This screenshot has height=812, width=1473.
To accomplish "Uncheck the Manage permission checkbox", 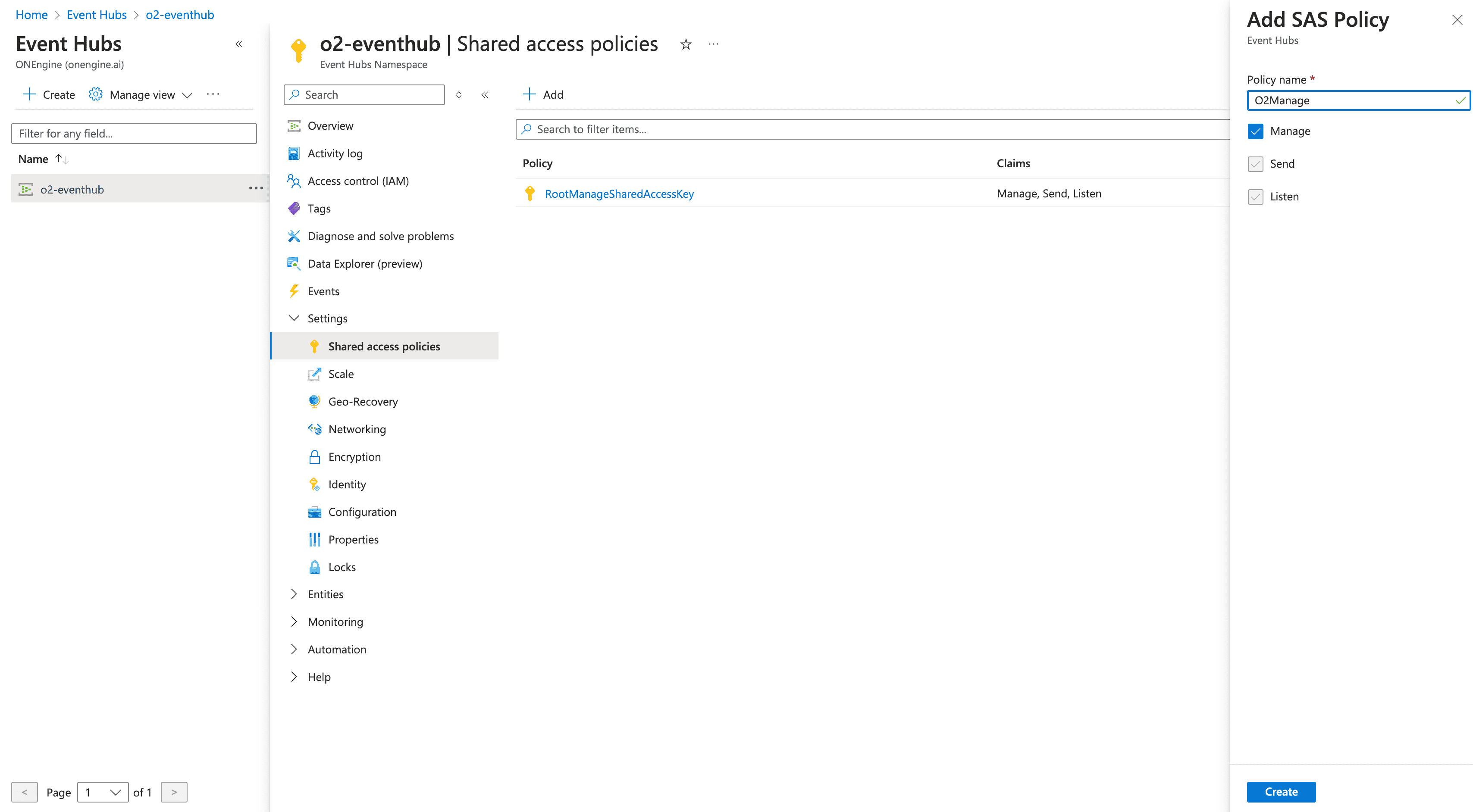I will (x=1256, y=131).
